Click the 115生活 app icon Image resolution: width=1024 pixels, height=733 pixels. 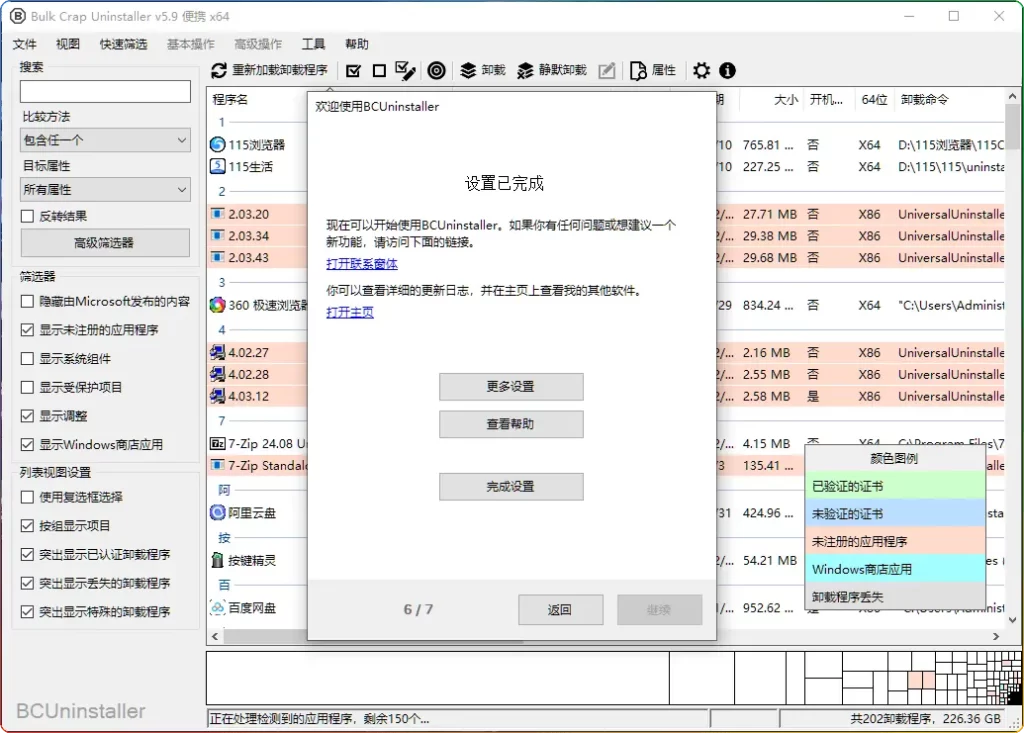point(217,166)
